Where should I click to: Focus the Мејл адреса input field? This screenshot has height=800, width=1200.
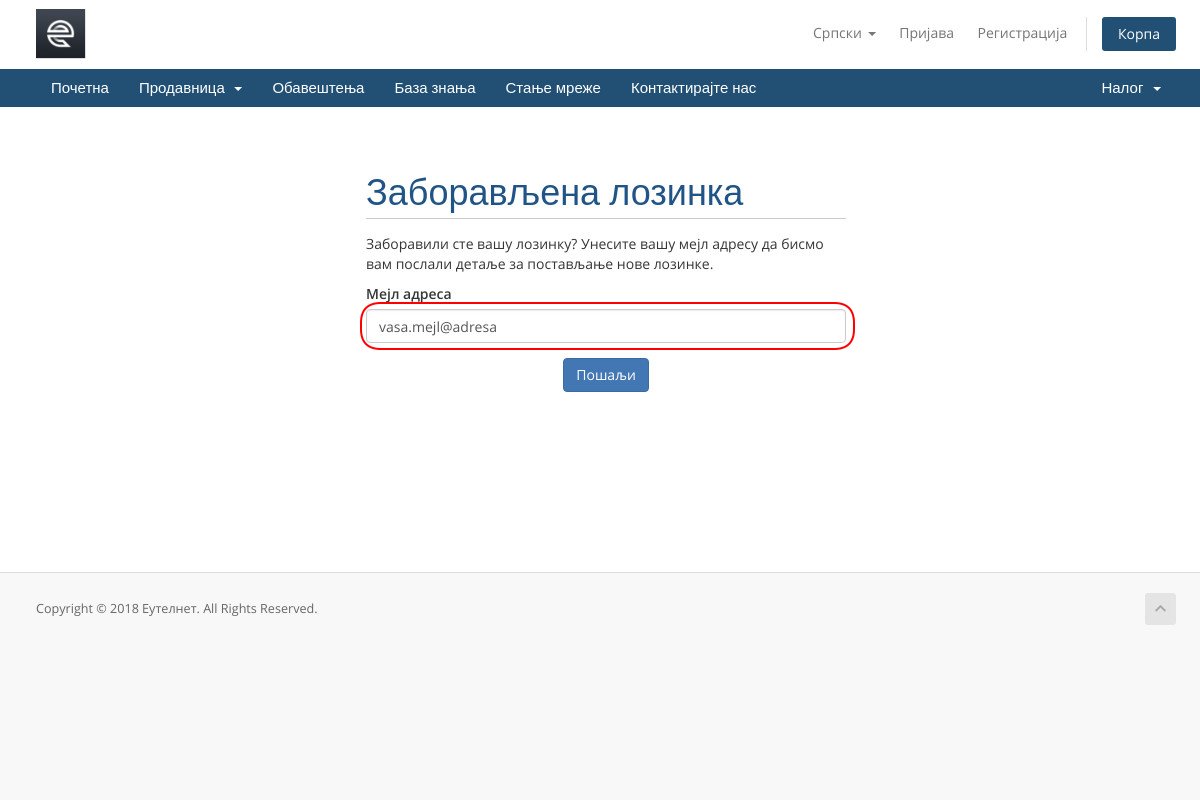pyautogui.click(x=606, y=326)
